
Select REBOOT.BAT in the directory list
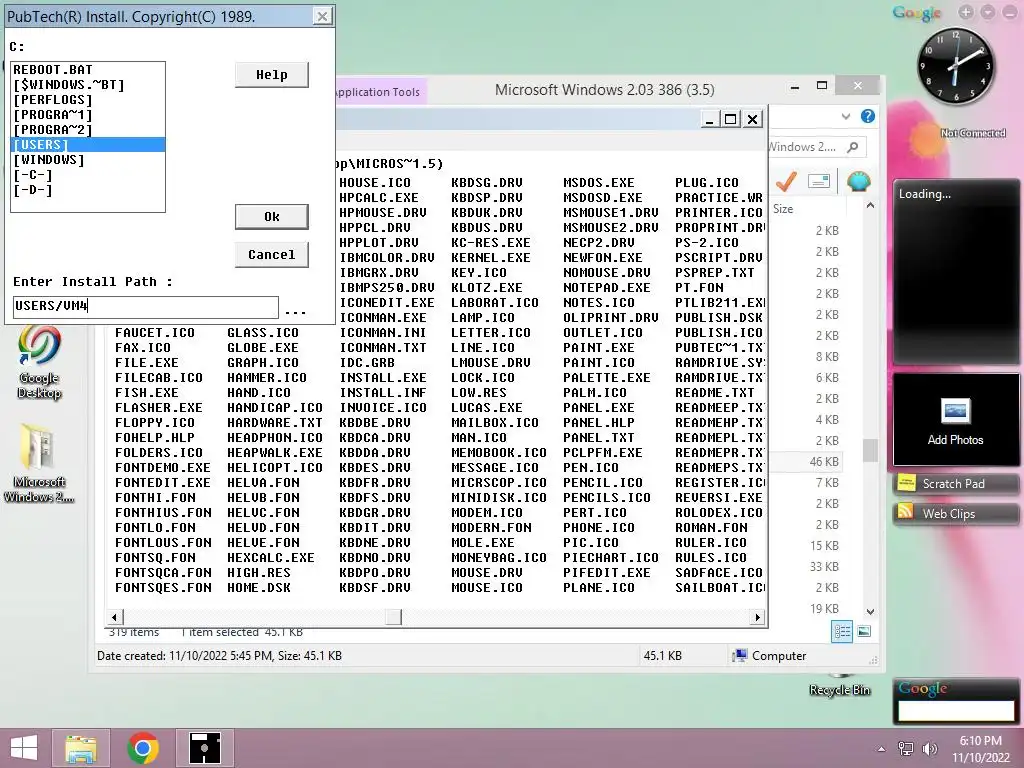88,69
